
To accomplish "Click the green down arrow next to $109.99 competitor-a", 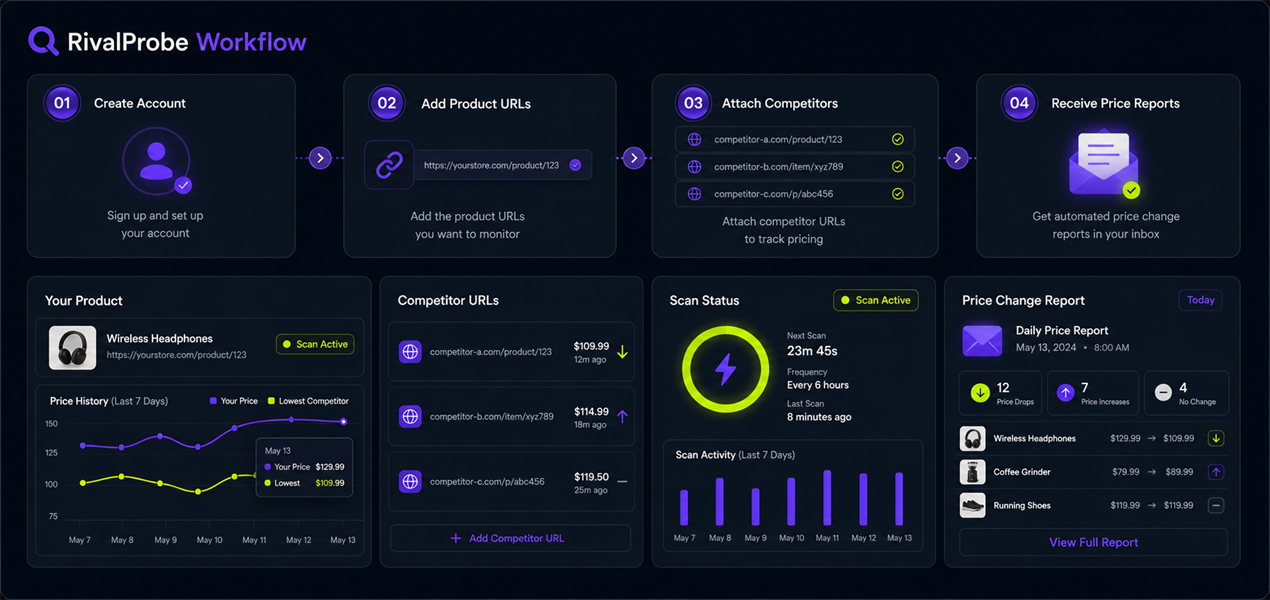I will point(622,352).
